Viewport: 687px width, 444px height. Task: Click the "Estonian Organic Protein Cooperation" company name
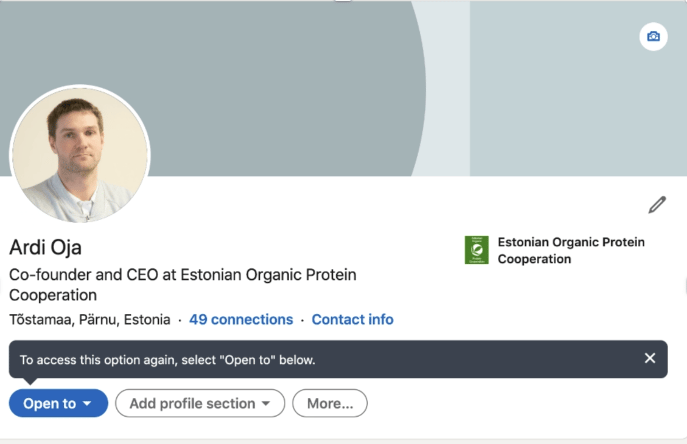point(571,250)
